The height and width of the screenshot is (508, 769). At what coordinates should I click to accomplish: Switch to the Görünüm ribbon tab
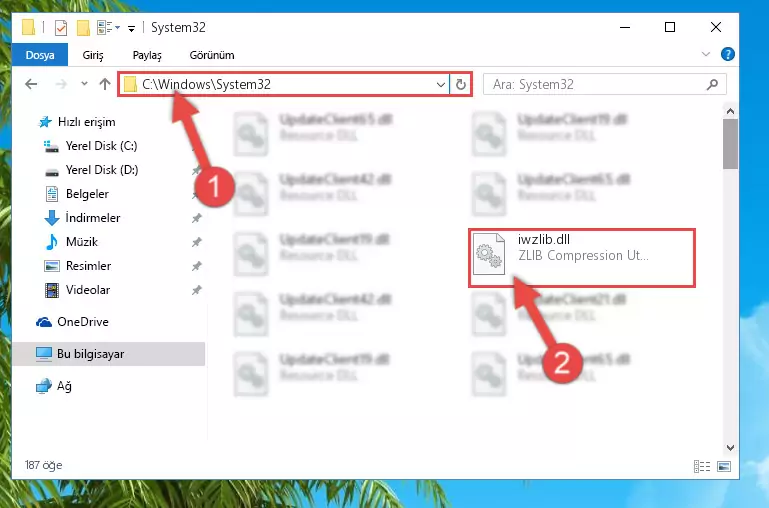tap(212, 55)
